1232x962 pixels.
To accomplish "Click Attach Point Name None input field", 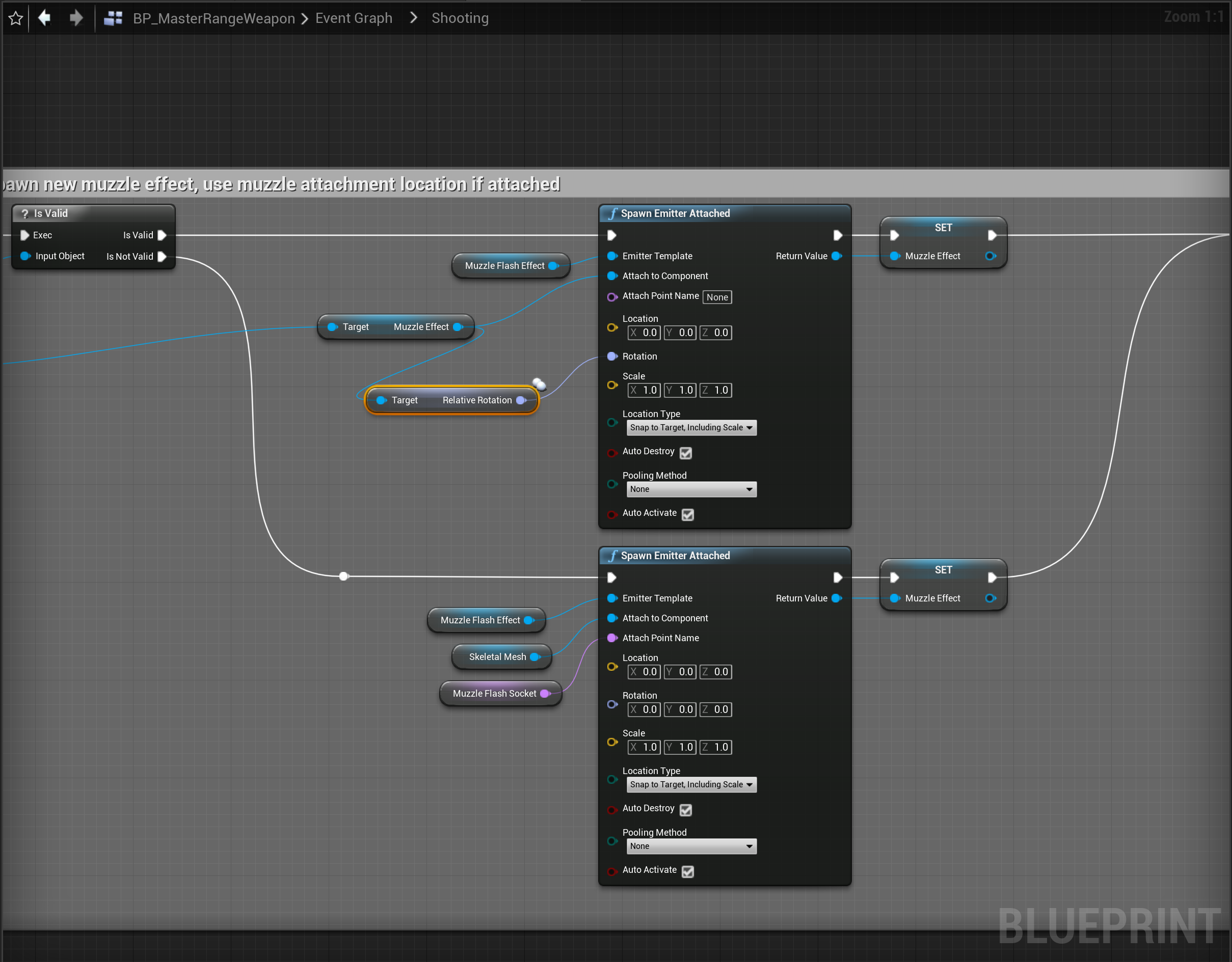I will [x=717, y=297].
